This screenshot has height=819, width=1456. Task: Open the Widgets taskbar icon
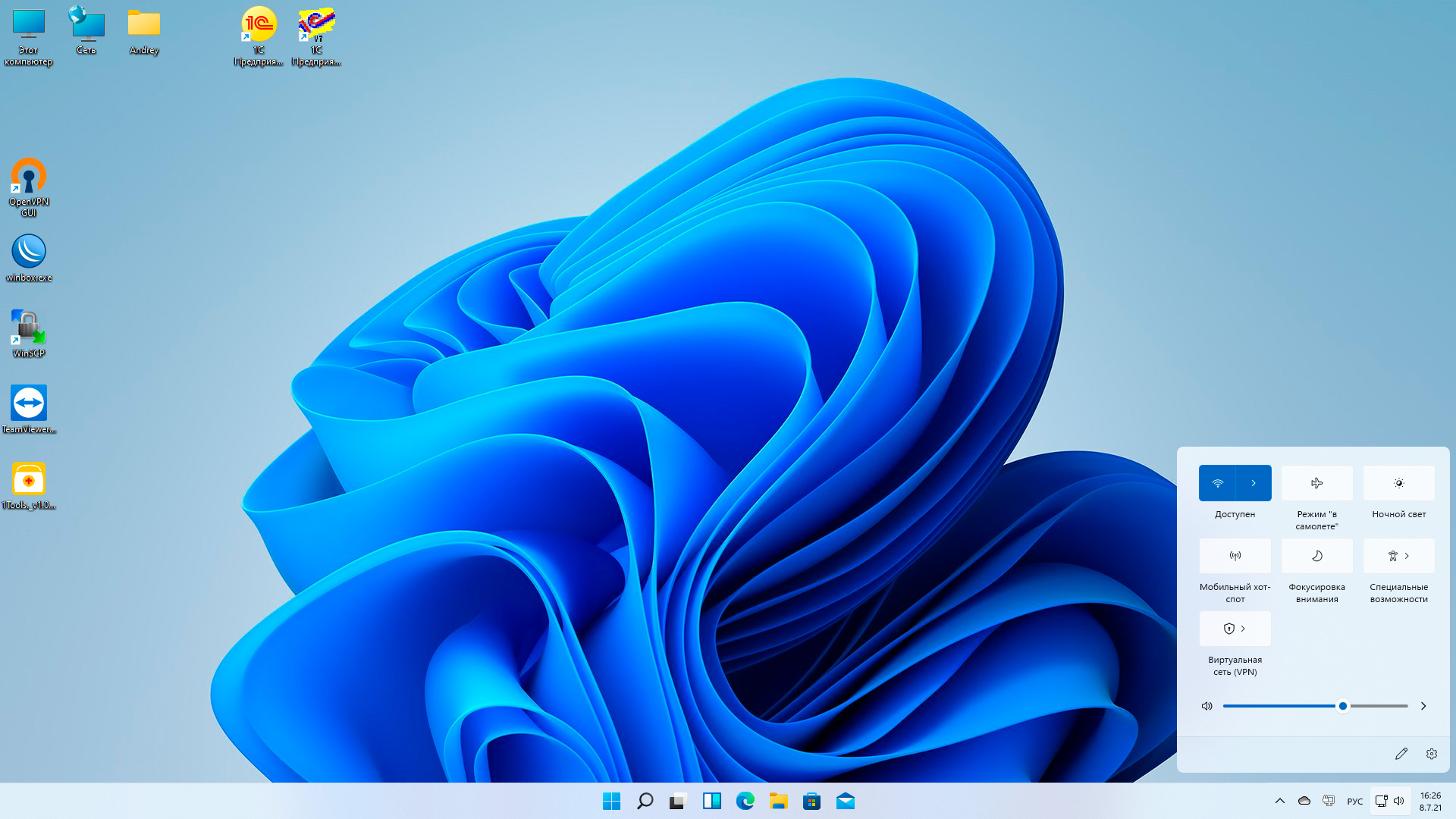coord(711,801)
